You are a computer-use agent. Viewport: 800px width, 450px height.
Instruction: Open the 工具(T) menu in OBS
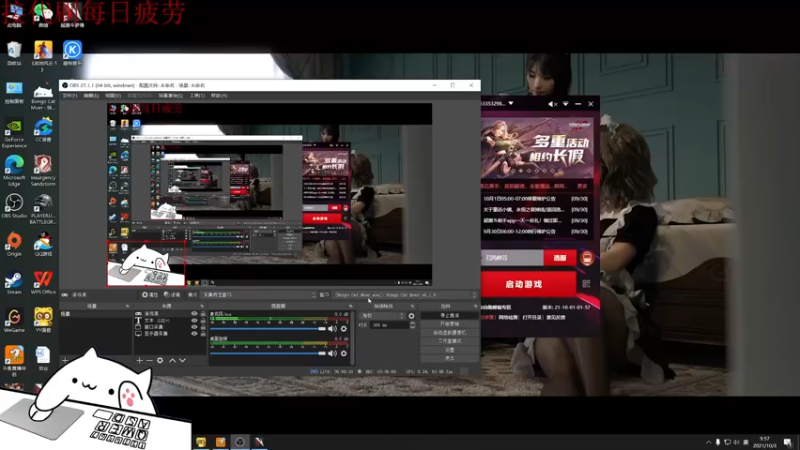point(197,95)
